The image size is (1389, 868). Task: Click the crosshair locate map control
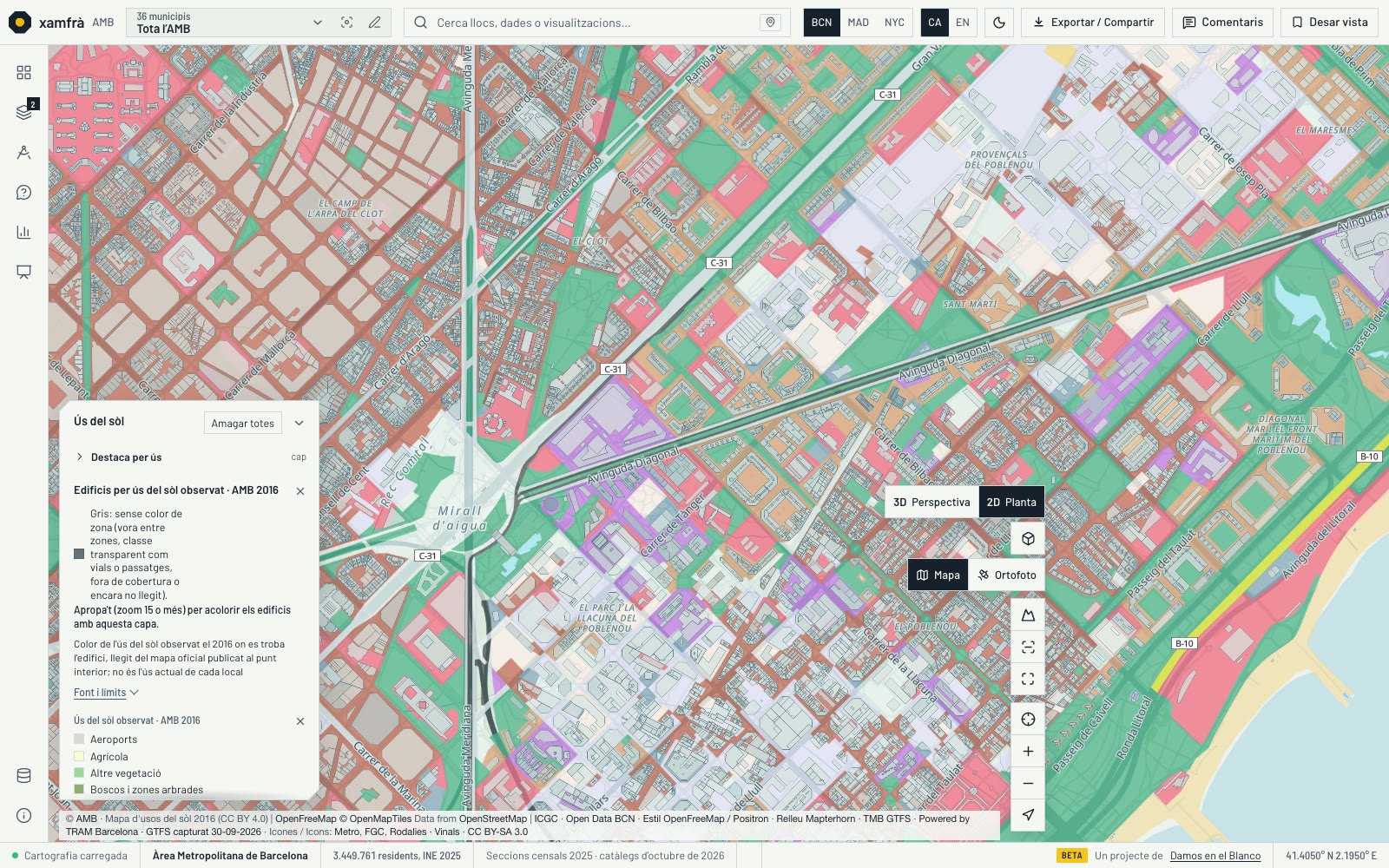1028,719
